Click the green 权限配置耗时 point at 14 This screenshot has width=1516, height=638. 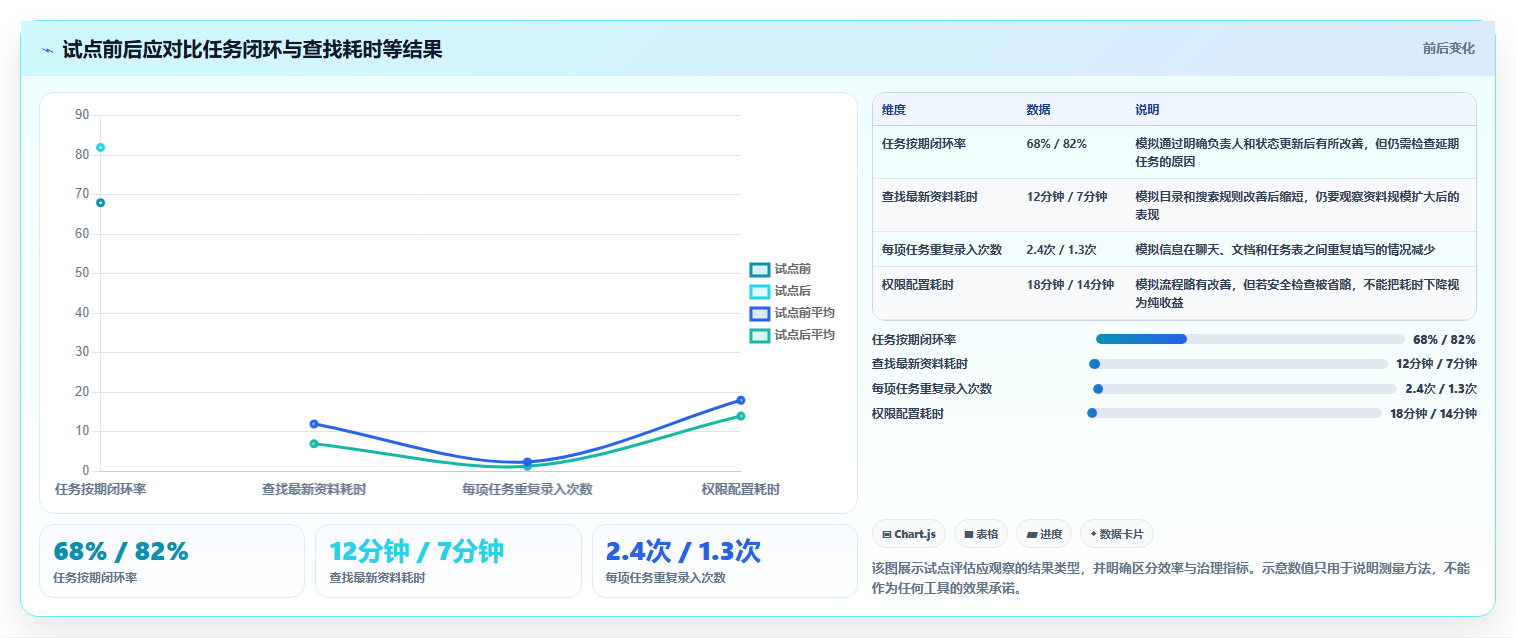tap(741, 416)
